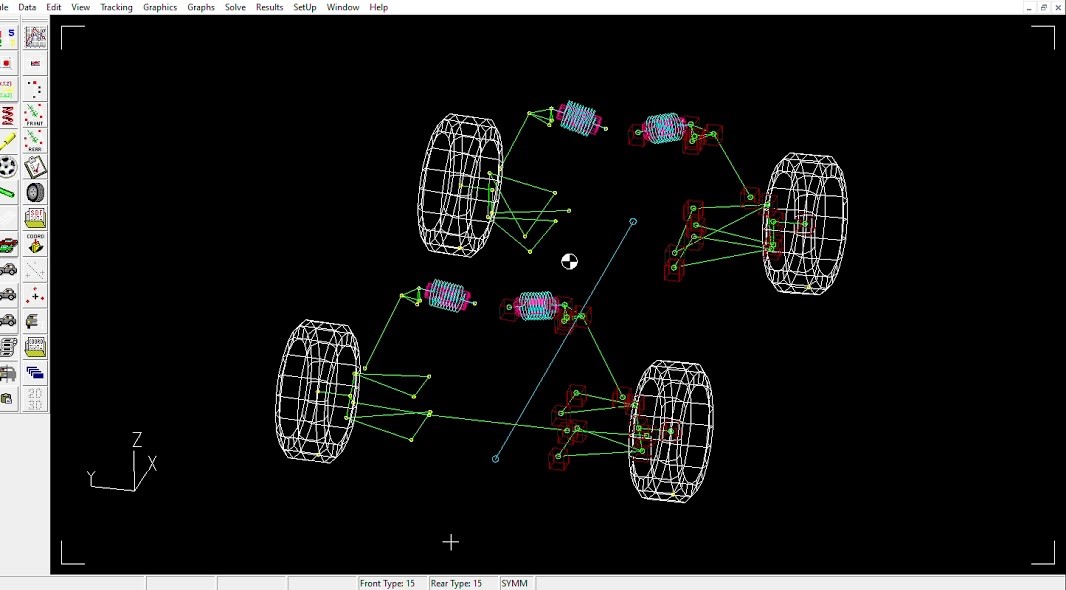The image size is (1066, 590).
Task: Click the Rear Type: 15 status field
Action: tap(462, 583)
